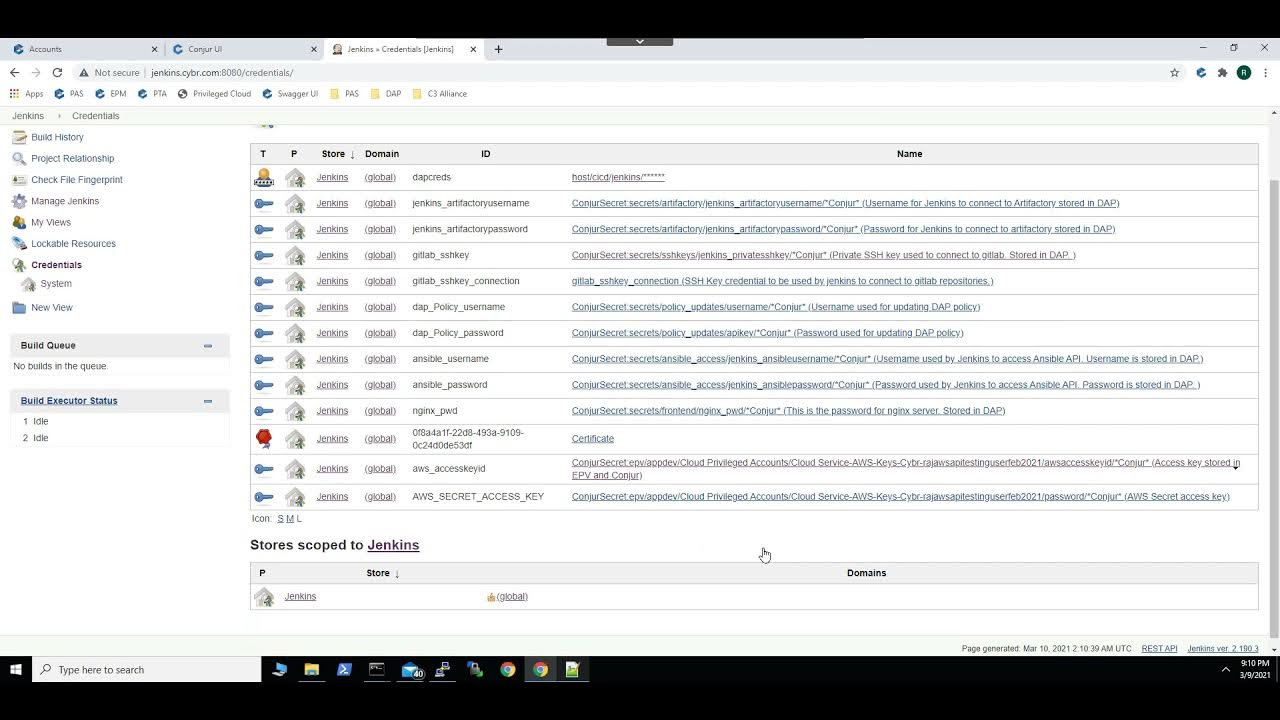Open File Explorer in taskbar

click(x=312, y=670)
